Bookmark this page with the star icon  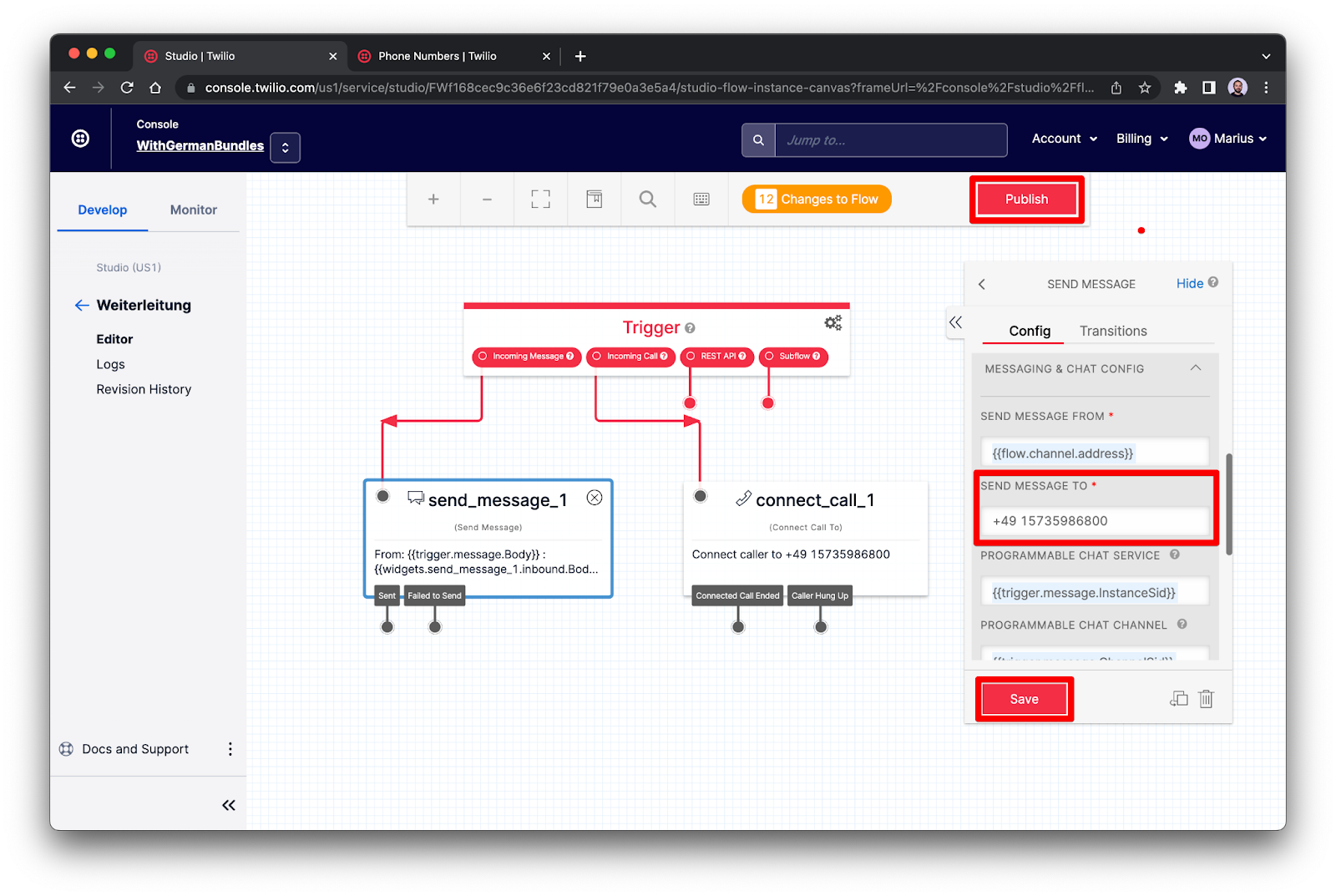(1145, 88)
